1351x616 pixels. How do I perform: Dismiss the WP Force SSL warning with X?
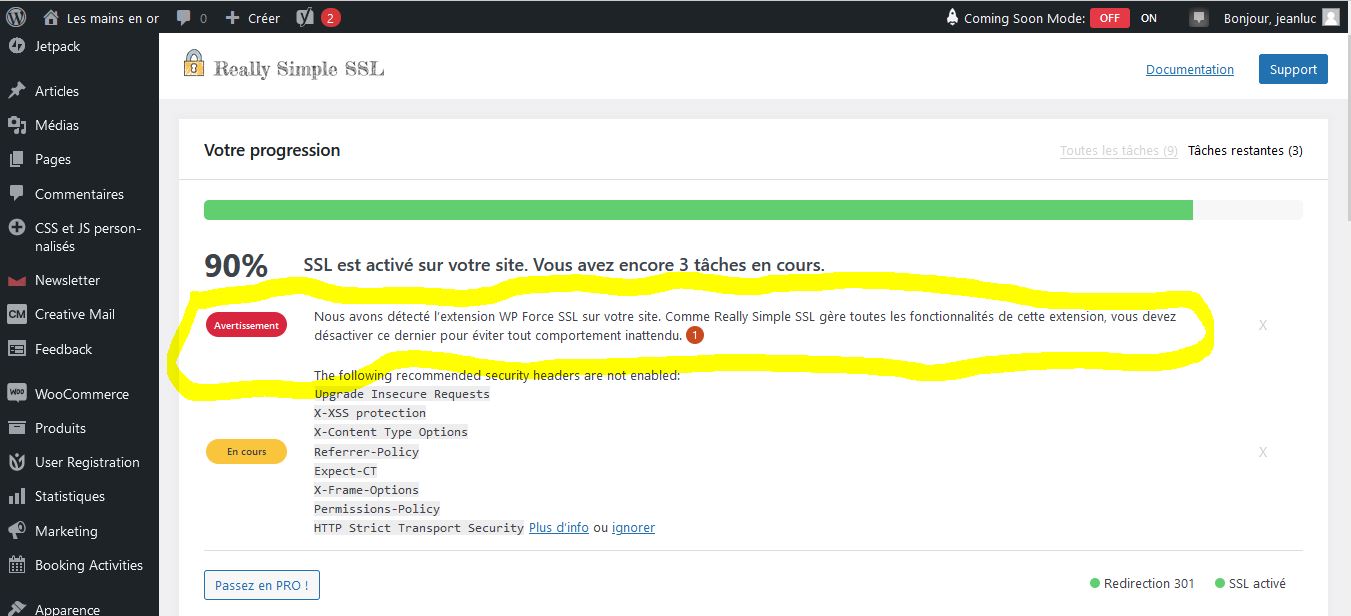pyautogui.click(x=1262, y=325)
